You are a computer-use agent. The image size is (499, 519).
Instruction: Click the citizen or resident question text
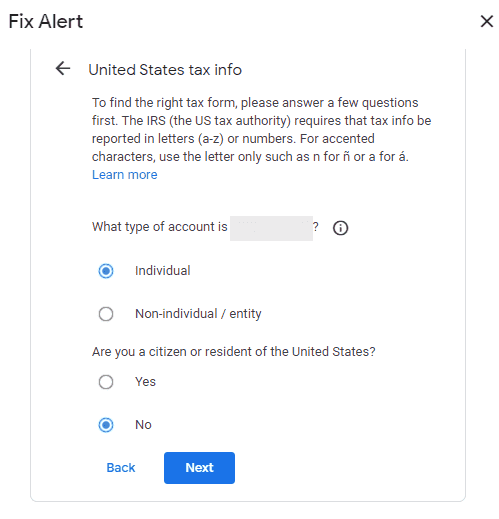point(234,352)
